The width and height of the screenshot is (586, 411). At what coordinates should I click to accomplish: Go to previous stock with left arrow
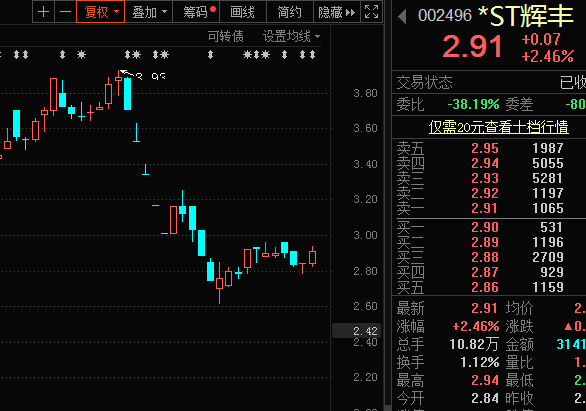pyautogui.click(x=402, y=16)
